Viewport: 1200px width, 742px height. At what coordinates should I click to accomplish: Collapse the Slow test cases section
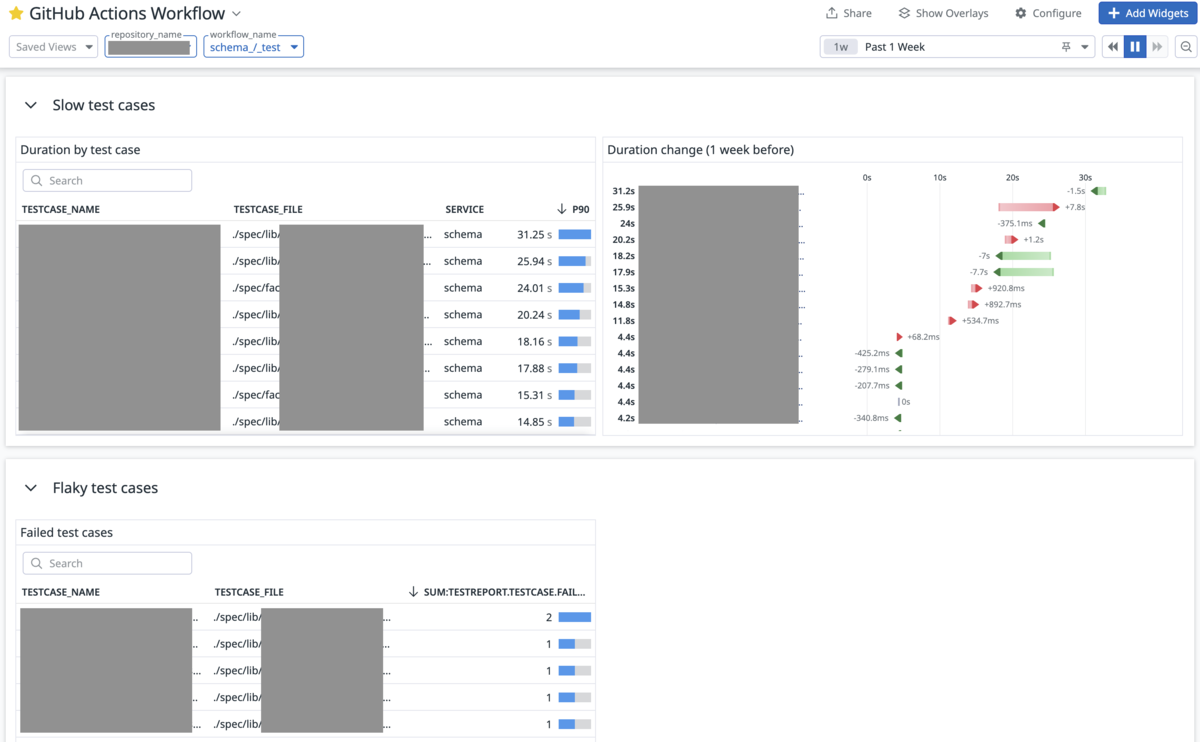click(x=31, y=105)
